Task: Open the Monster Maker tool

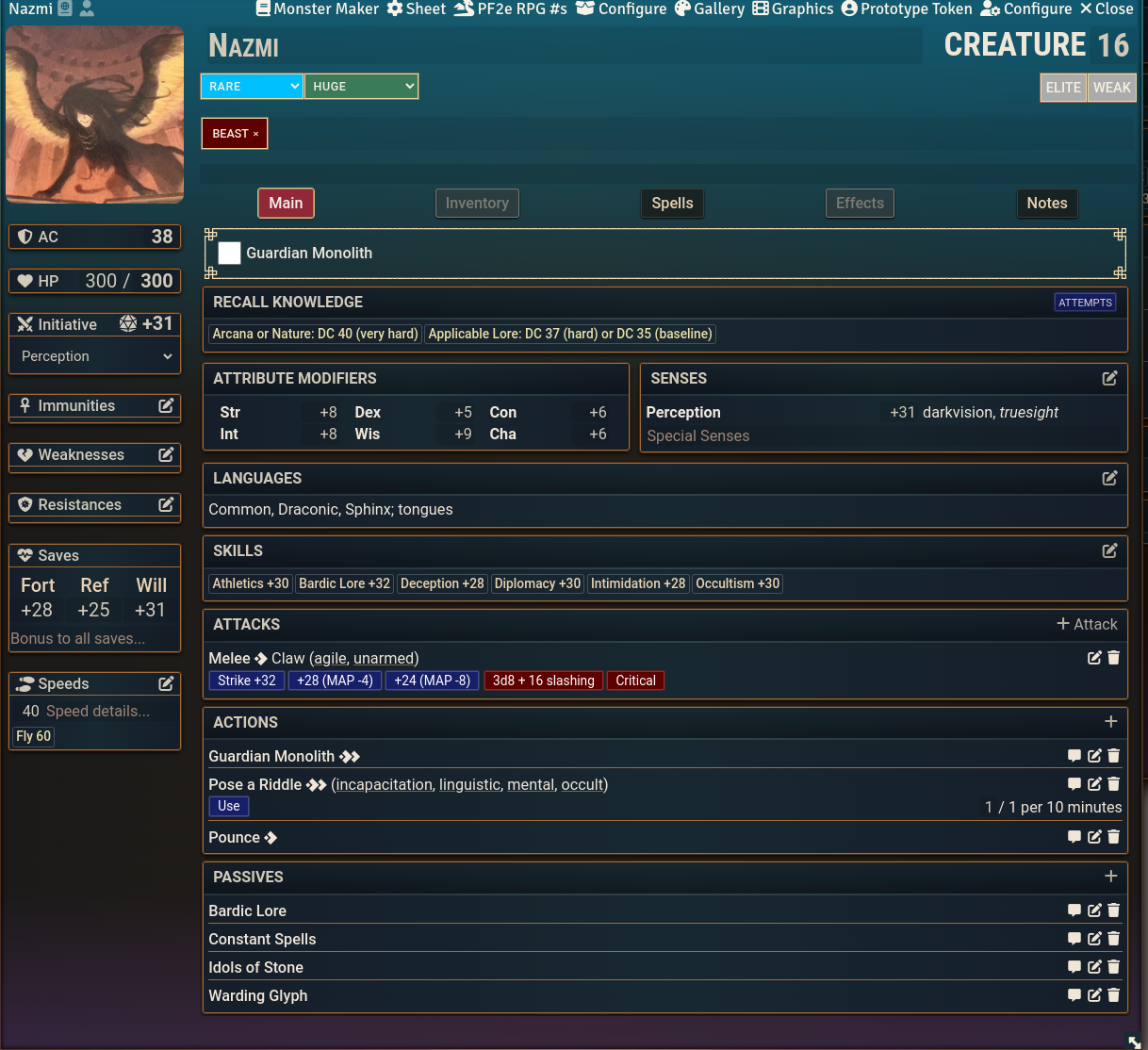Action: pyautogui.click(x=317, y=8)
